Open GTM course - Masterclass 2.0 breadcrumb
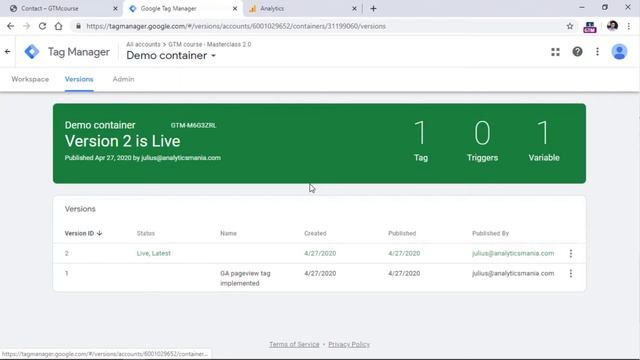This screenshot has width=640, height=360. [210, 44]
